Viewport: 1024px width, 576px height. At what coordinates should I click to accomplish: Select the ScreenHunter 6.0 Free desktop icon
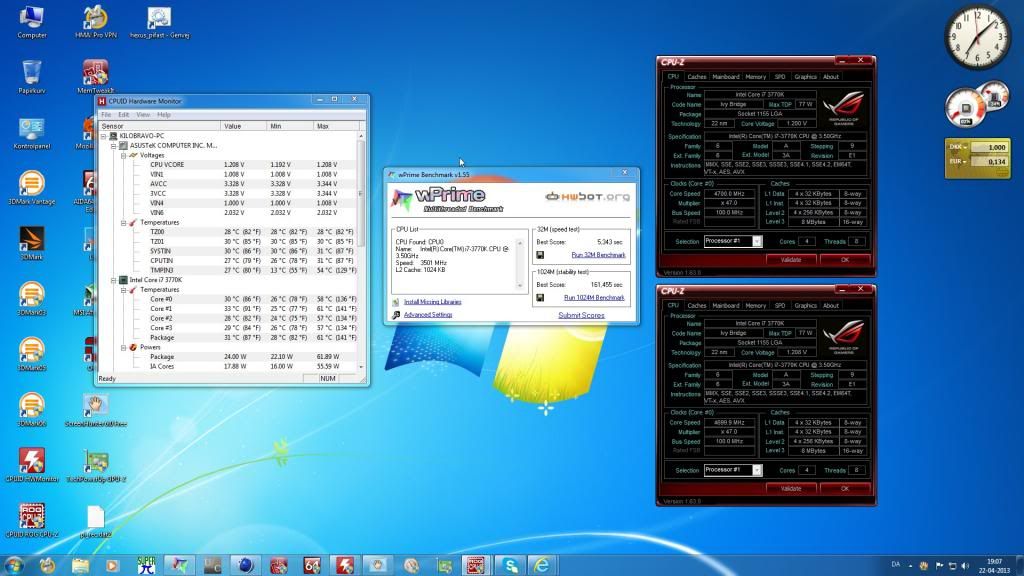[95, 410]
